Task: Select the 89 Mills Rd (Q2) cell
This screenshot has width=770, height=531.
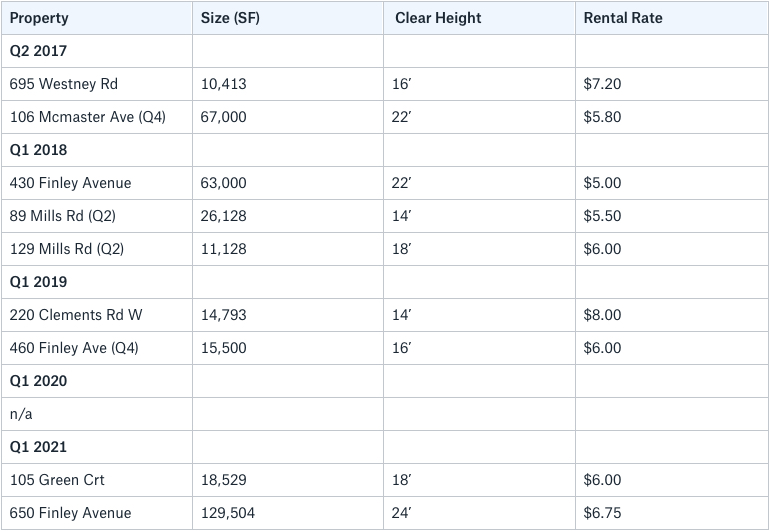Action: tap(97, 216)
